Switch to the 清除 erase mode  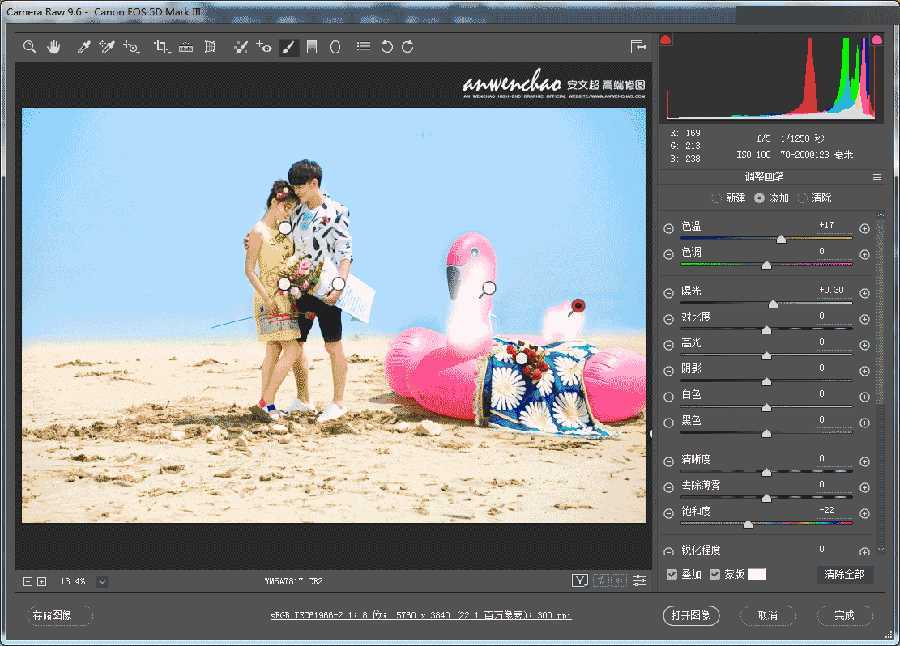click(x=800, y=198)
